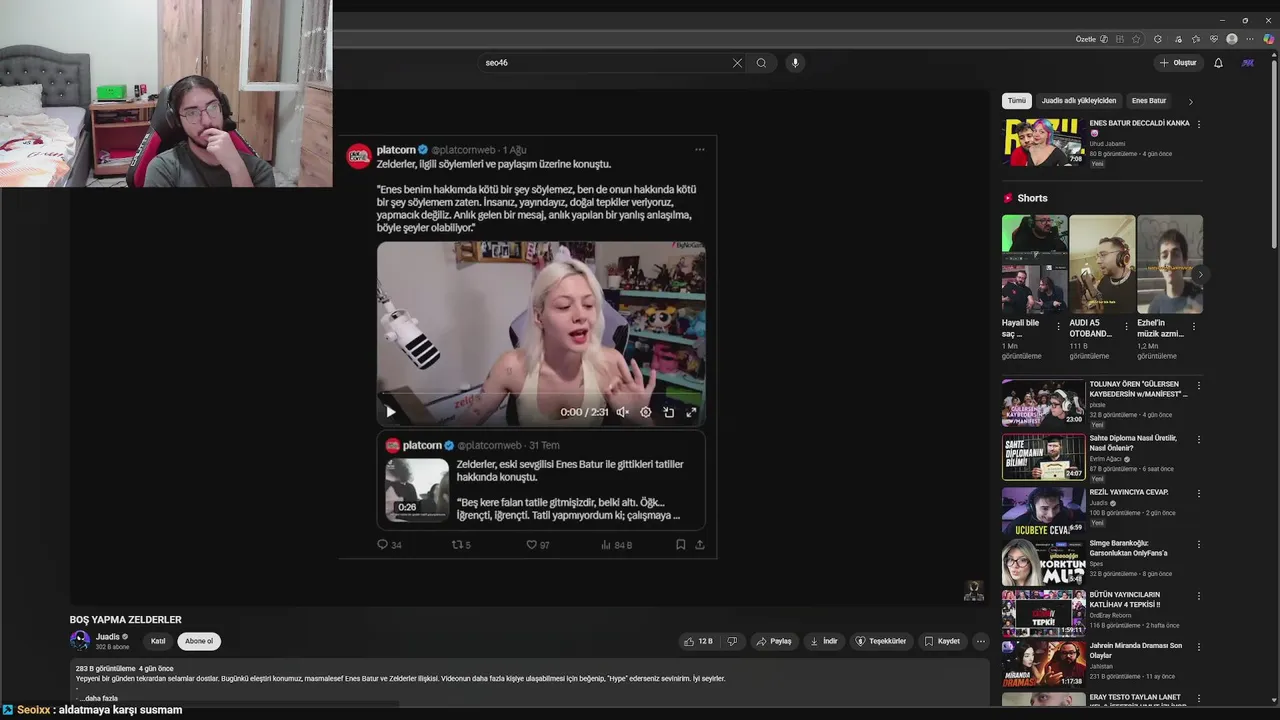The height and width of the screenshot is (720, 1280).
Task: Add page to favorites with star icon
Action: tap(1136, 39)
